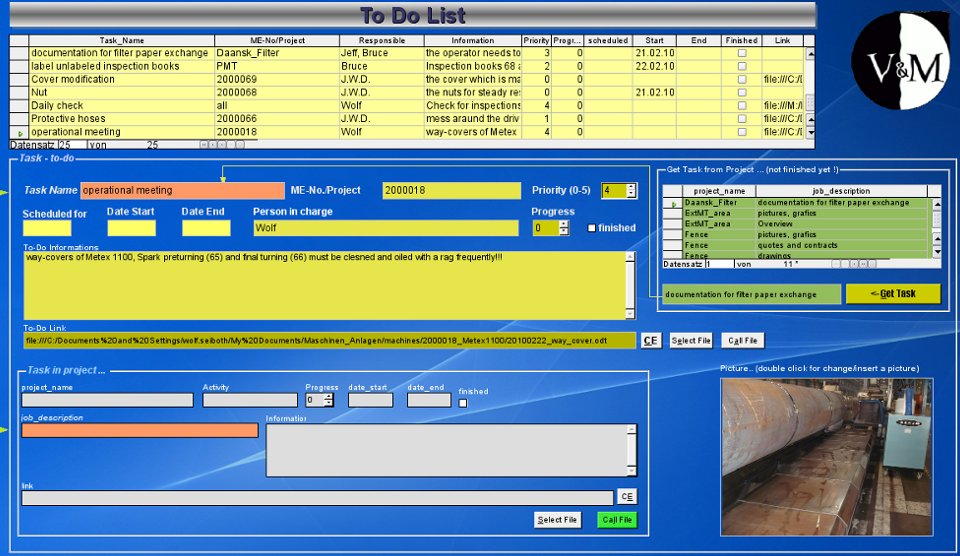Tick Finished checkbox for documentation for filter paper exchange
This screenshot has height=556, width=960.
pos(741,53)
